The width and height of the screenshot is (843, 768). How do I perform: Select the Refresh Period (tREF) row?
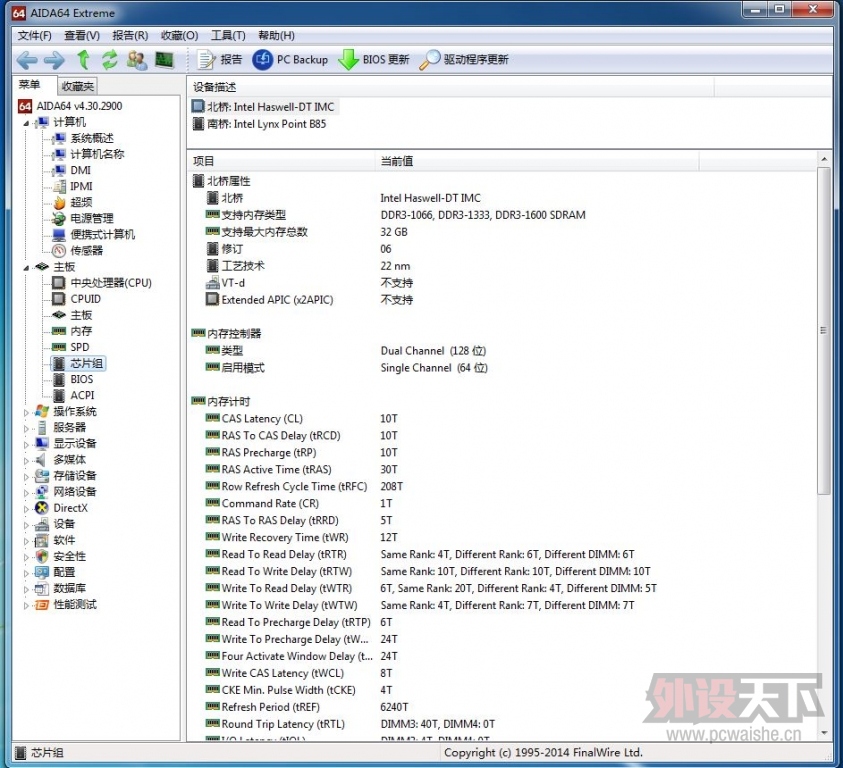click(x=503, y=707)
